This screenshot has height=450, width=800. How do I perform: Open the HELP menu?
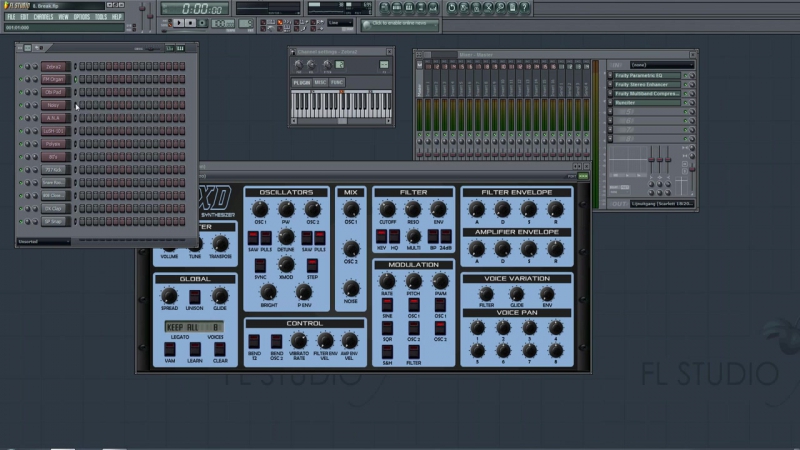pos(117,17)
